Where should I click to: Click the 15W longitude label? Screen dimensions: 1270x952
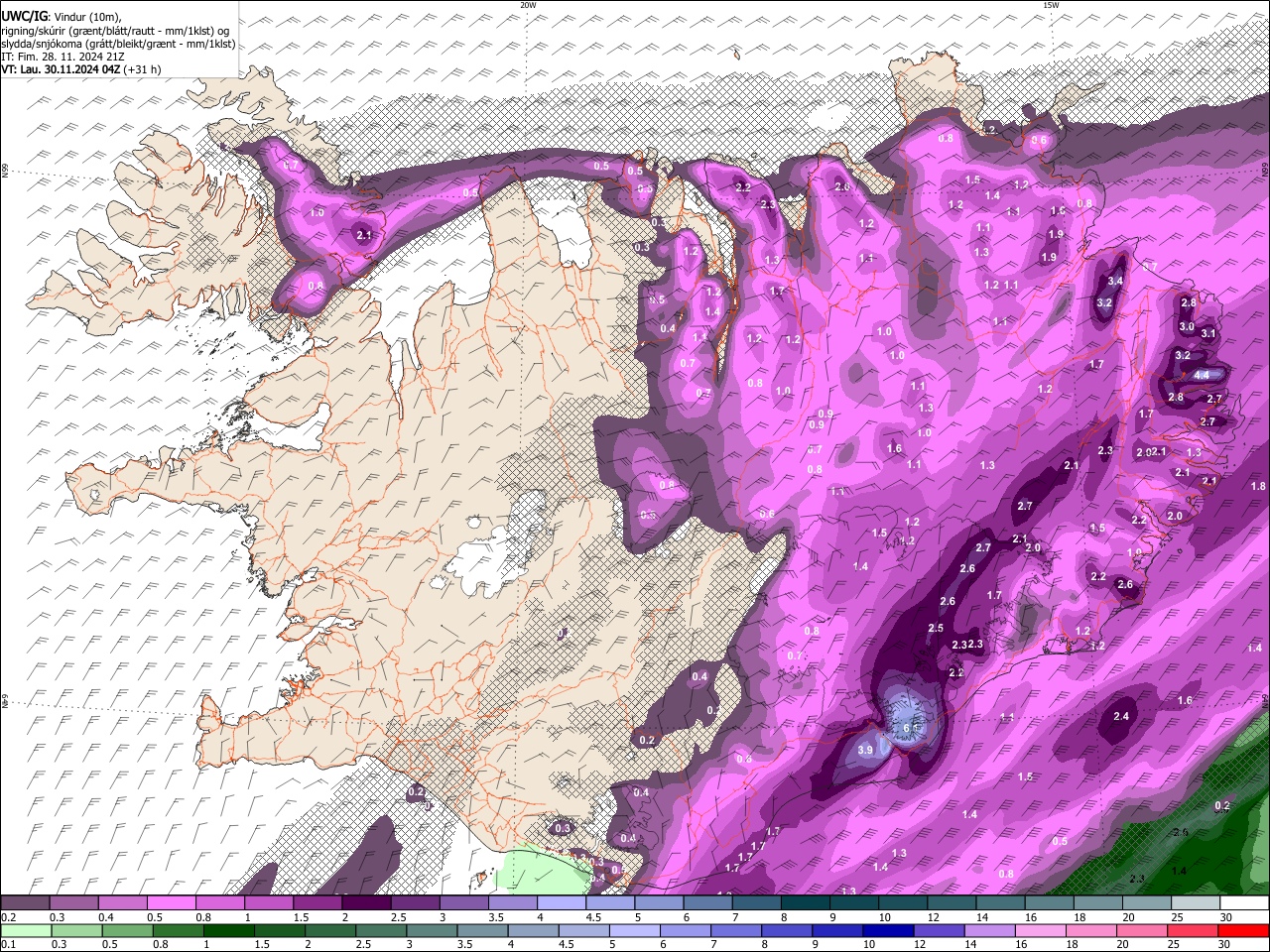[x=1051, y=5]
